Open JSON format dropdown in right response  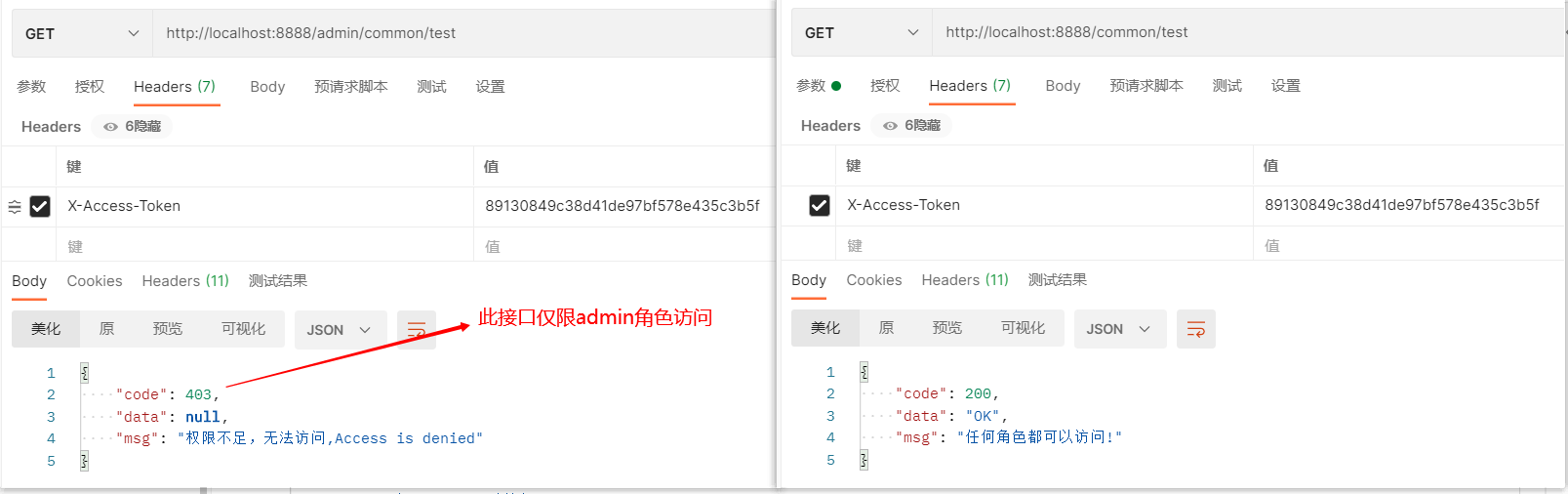point(1118,329)
